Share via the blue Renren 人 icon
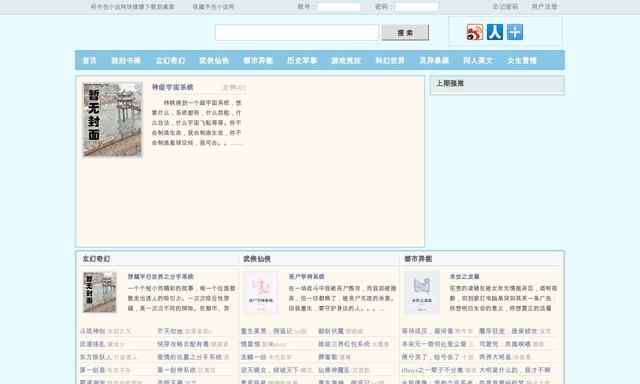640x384 pixels. [495, 32]
